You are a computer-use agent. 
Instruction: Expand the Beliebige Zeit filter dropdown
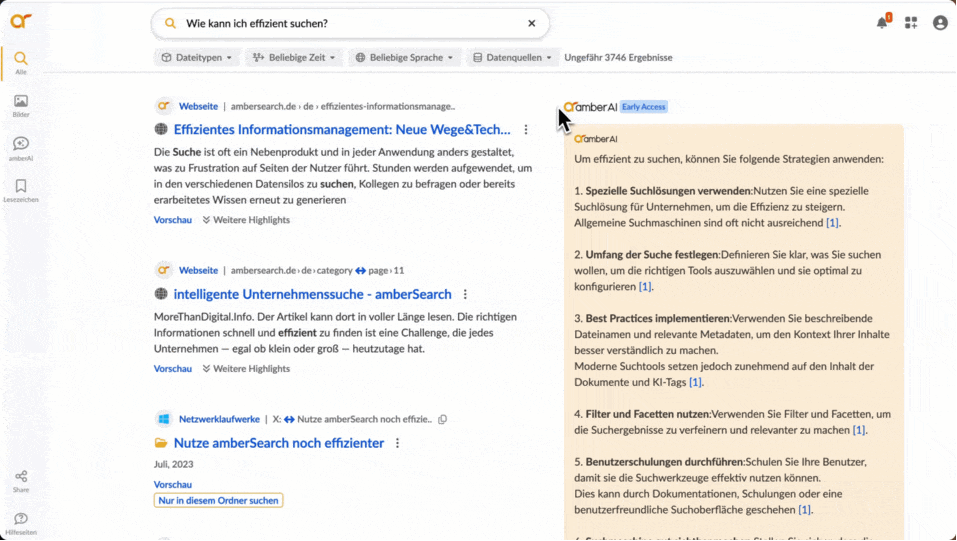[294, 57]
